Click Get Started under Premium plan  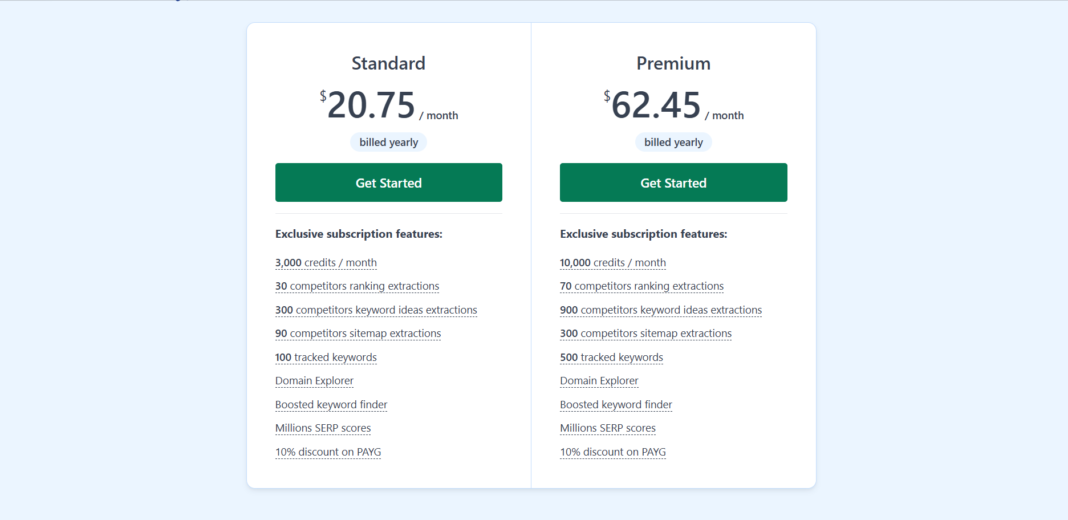(x=673, y=183)
